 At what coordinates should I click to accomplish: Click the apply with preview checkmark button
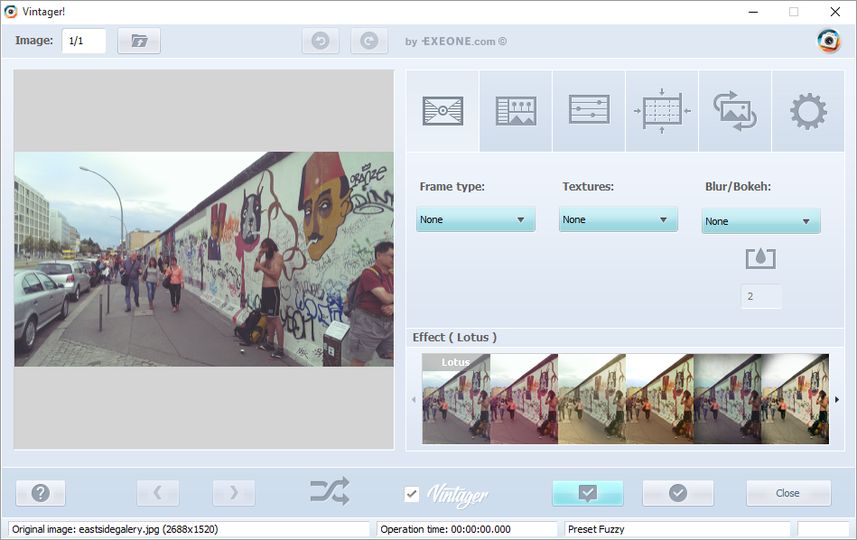pos(588,493)
